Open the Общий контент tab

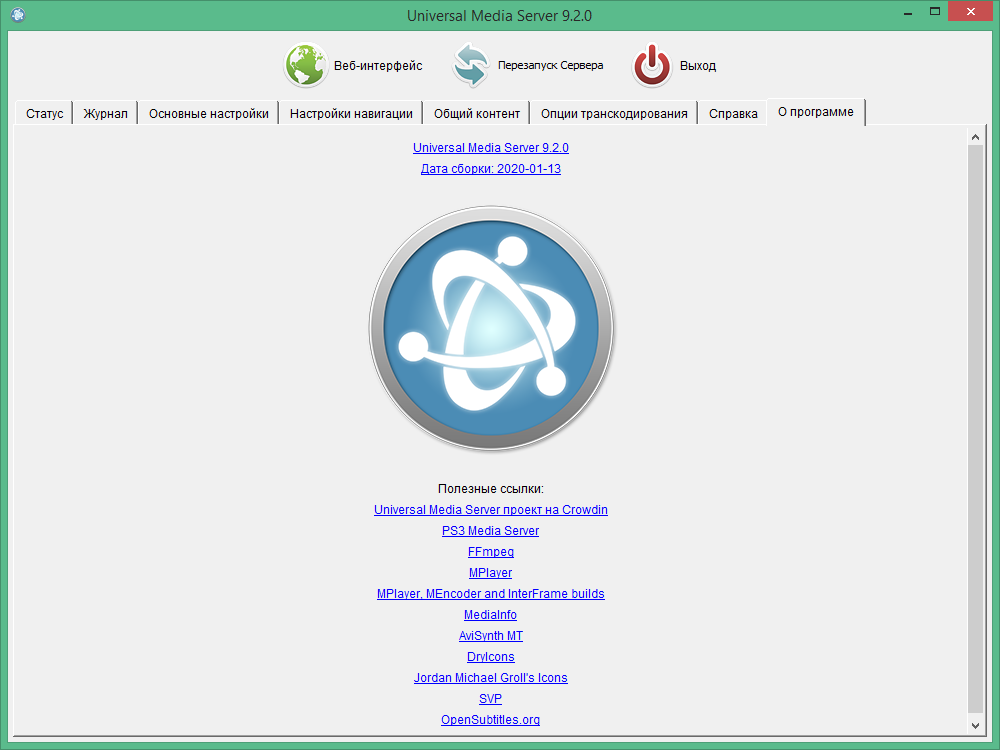tap(477, 113)
